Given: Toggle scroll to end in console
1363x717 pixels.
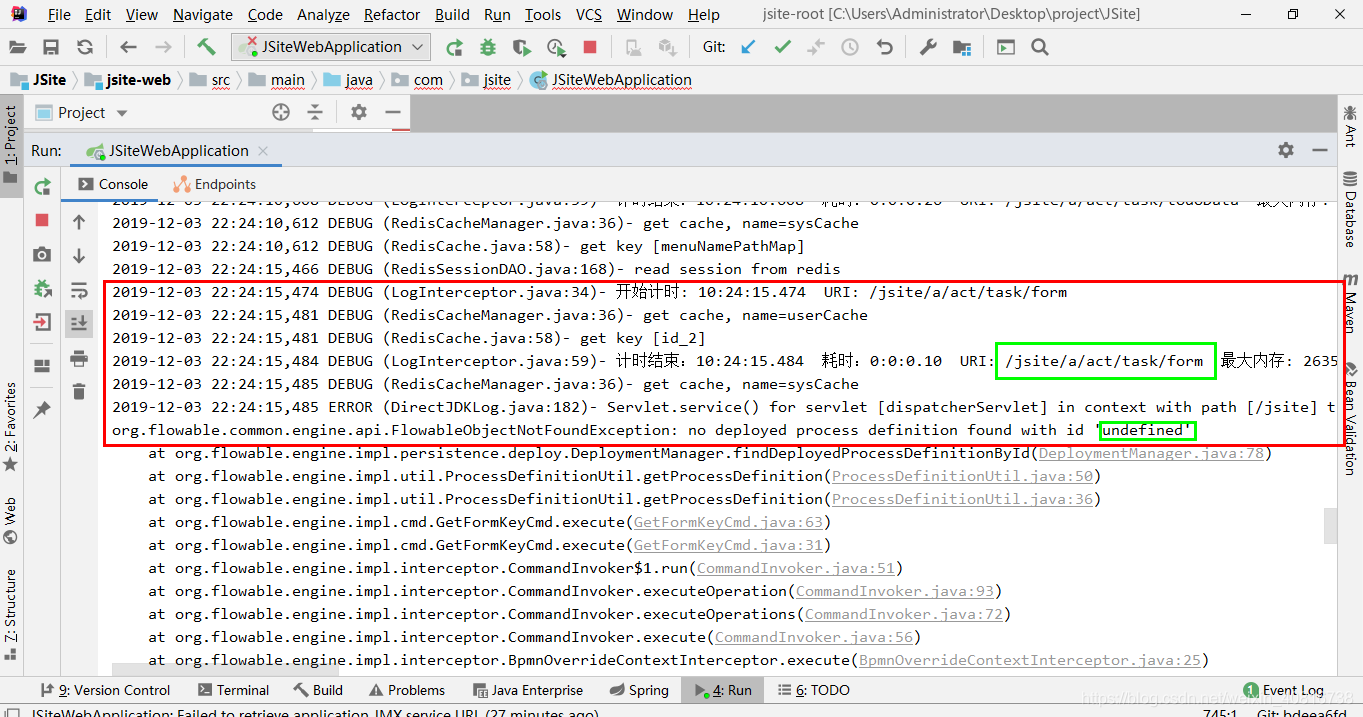Looking at the screenshot, I should (79, 323).
